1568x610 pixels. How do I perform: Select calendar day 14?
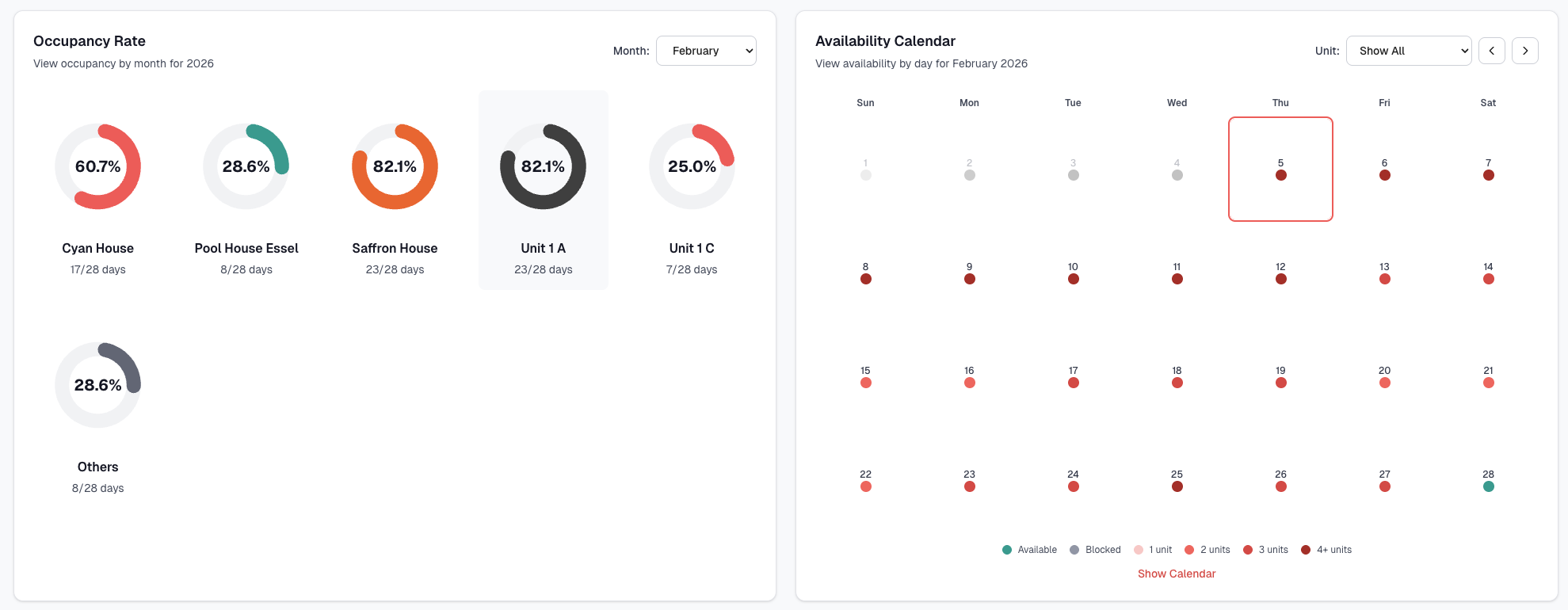1488,273
